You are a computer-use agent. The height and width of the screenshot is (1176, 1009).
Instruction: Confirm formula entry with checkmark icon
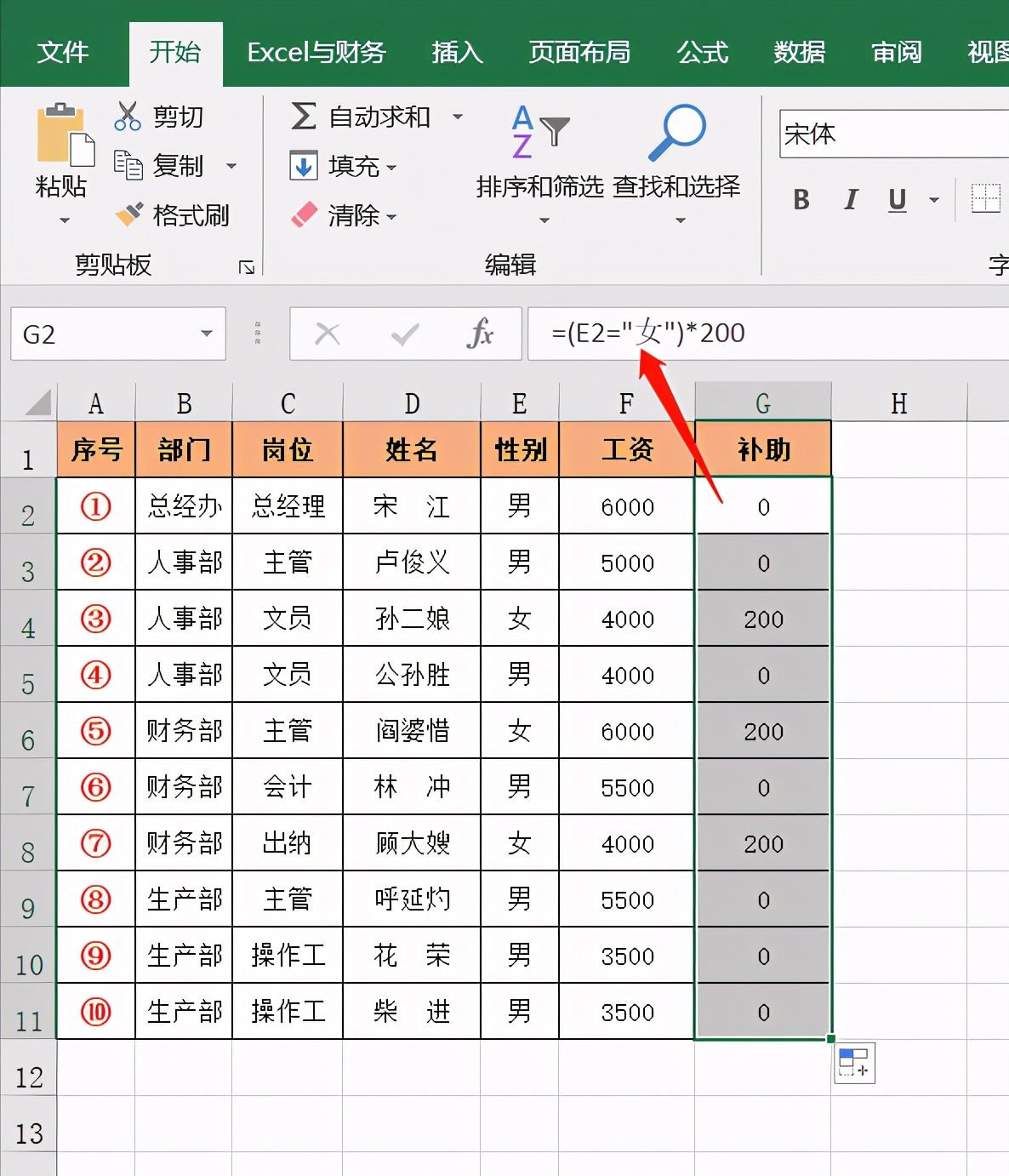(x=405, y=334)
